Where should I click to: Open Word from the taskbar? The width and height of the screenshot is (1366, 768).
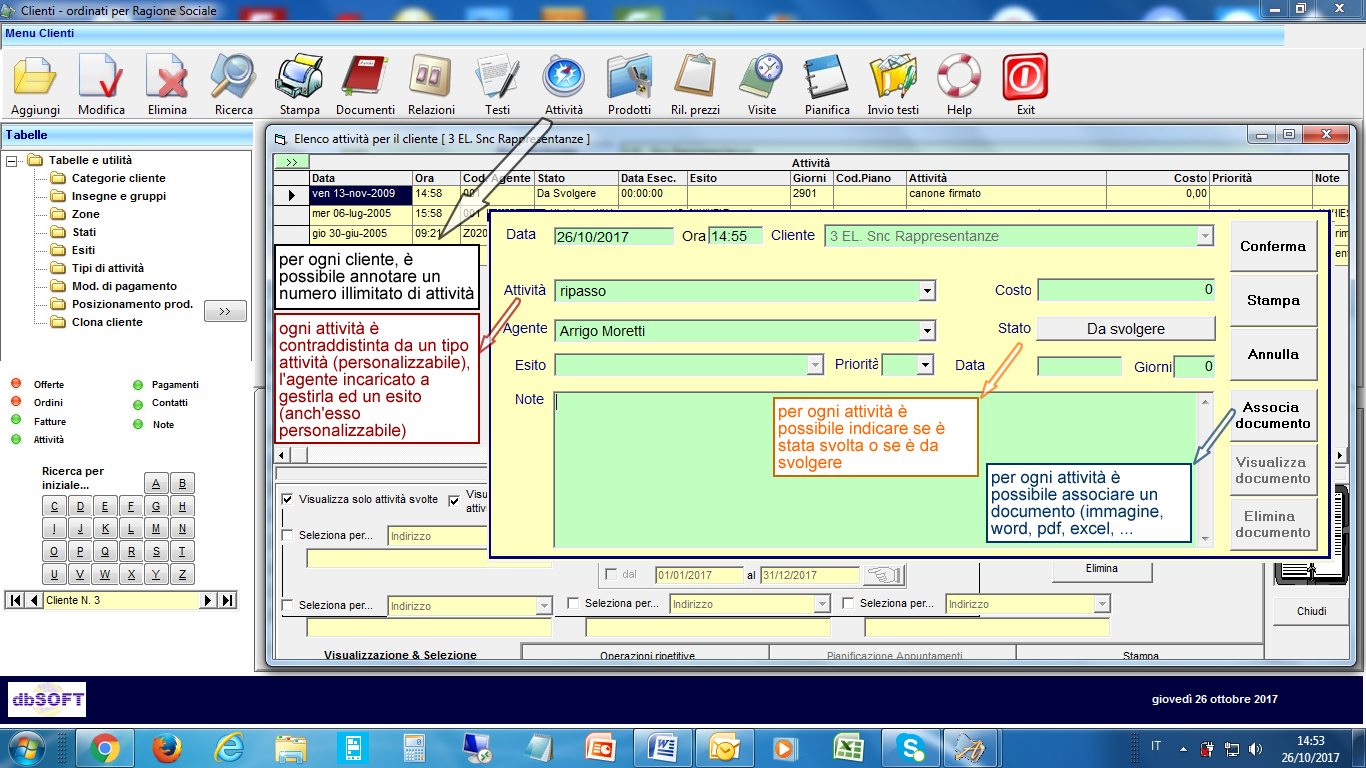pos(662,747)
